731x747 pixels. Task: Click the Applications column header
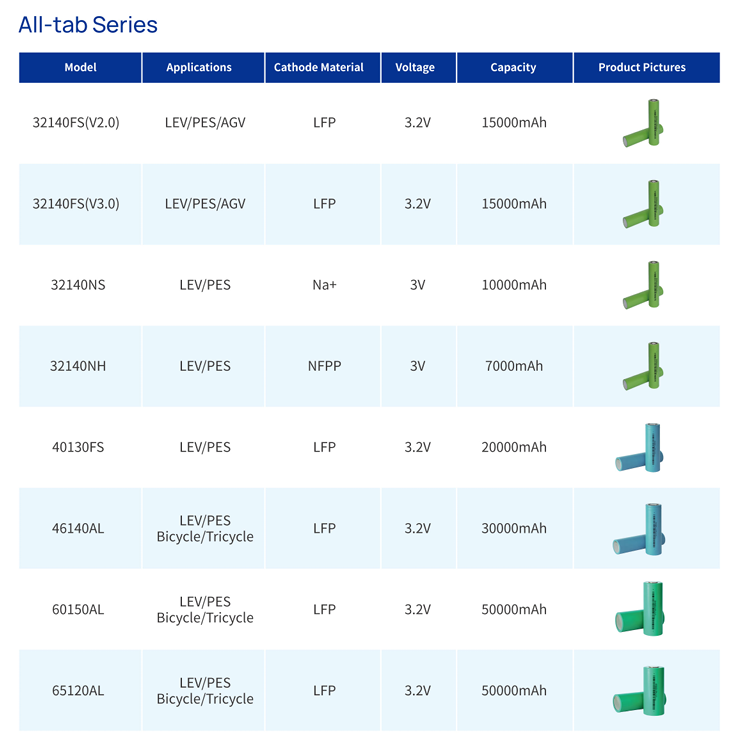coord(199,68)
